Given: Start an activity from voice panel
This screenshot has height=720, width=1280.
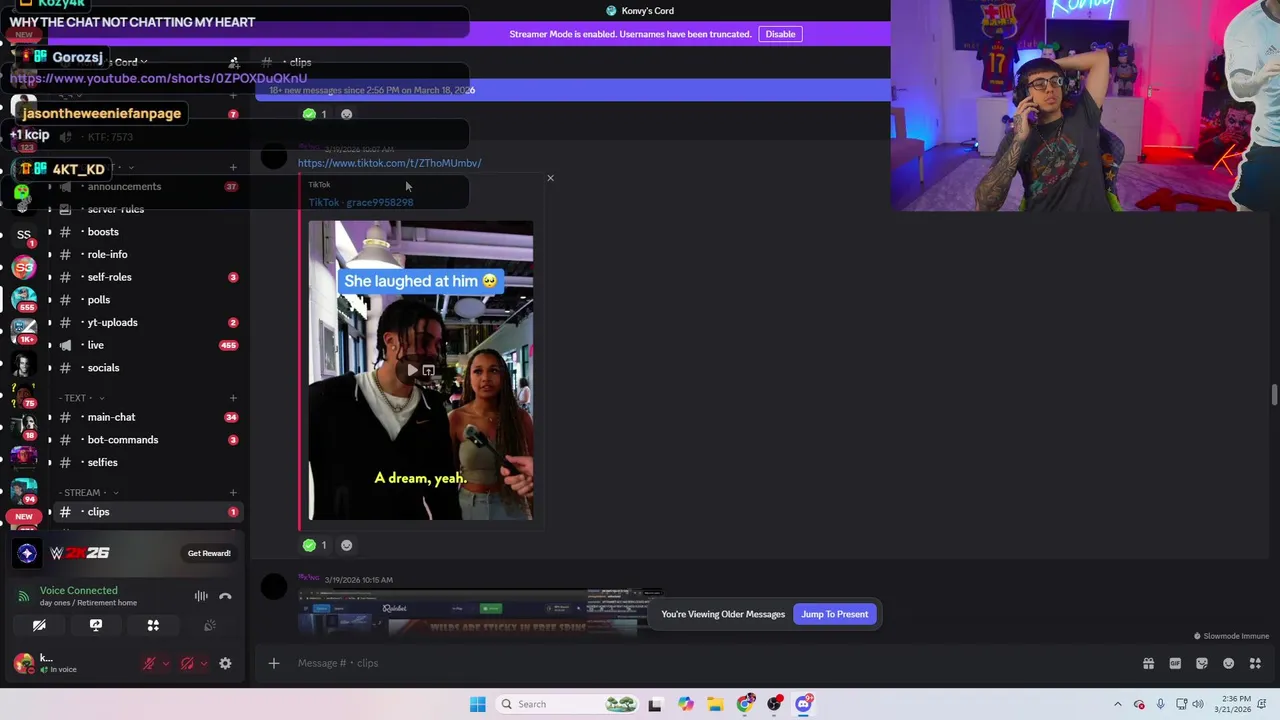Looking at the screenshot, I should click(x=153, y=625).
